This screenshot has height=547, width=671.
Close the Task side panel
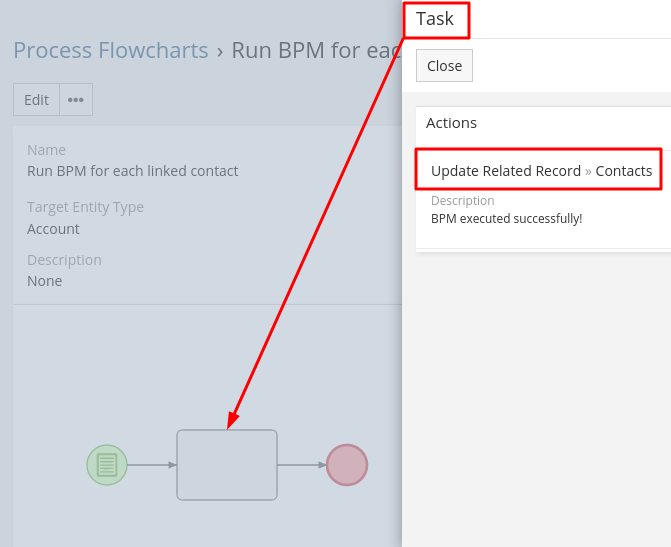[x=444, y=66]
